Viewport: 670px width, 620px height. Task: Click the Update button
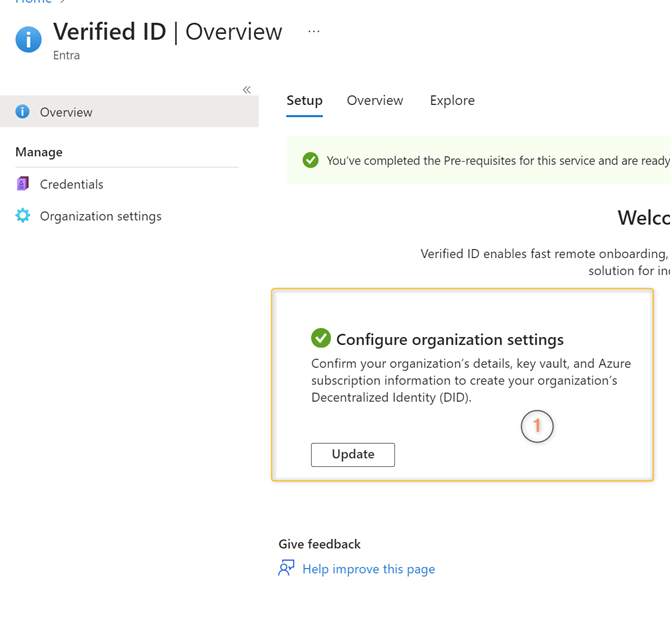353,455
